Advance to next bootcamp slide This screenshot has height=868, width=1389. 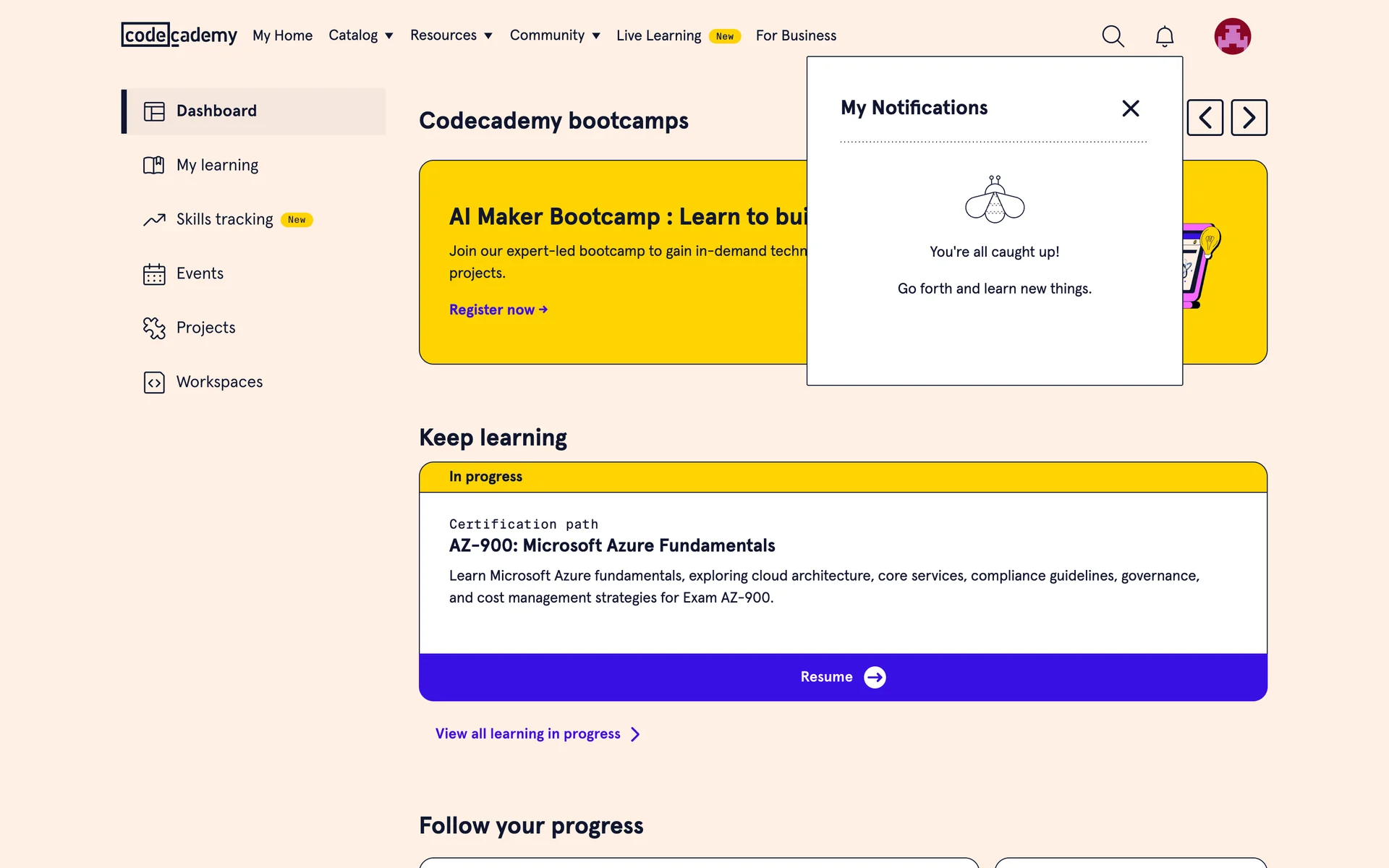tap(1249, 117)
